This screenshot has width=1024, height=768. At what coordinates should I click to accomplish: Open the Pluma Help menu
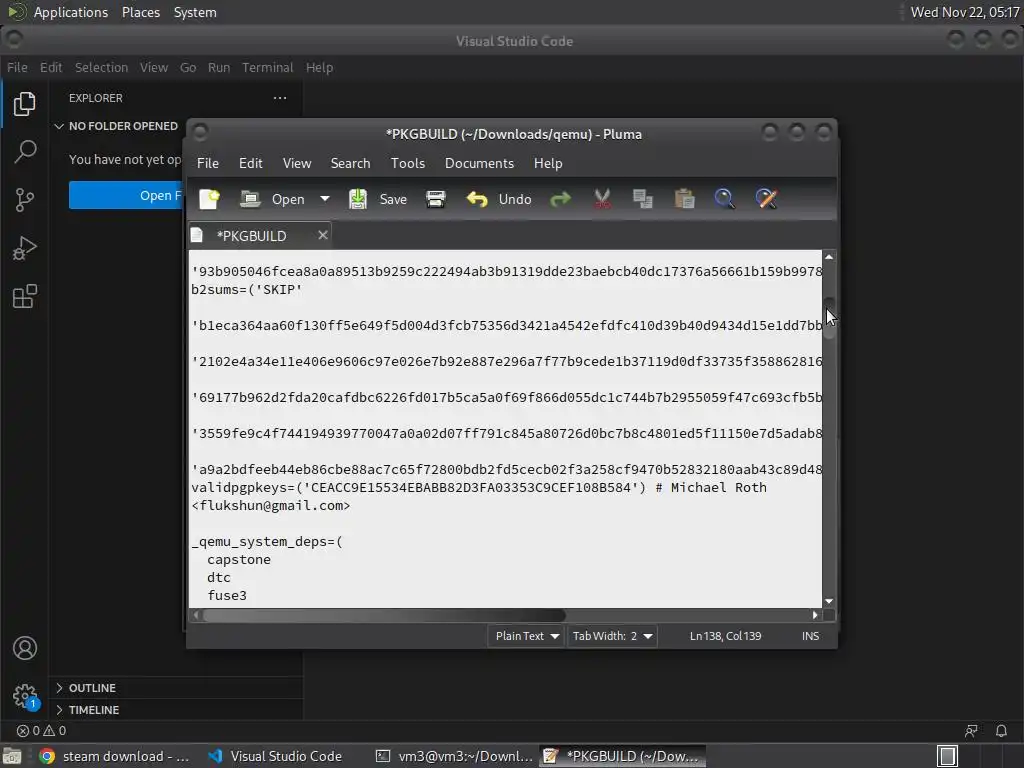[x=548, y=163]
